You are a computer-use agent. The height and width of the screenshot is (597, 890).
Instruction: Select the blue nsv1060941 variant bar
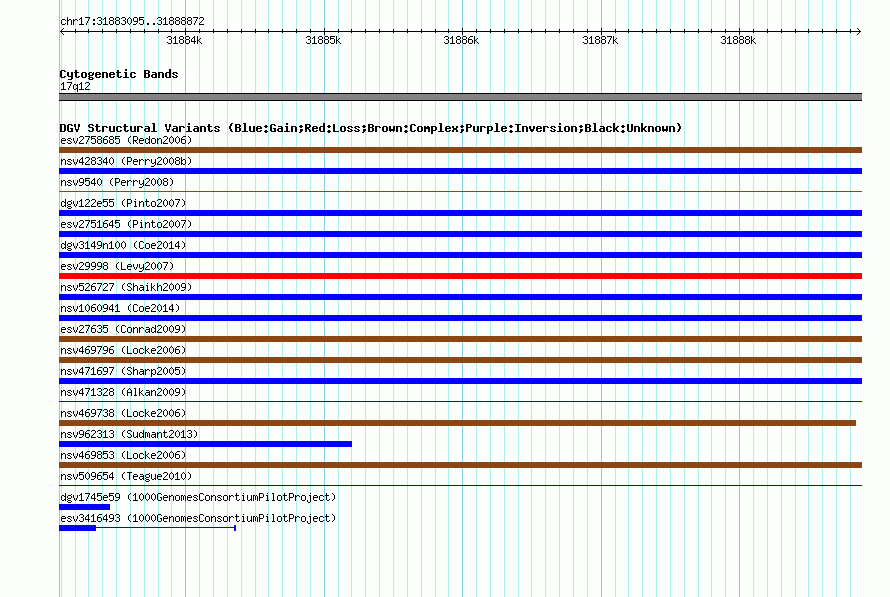(x=460, y=318)
